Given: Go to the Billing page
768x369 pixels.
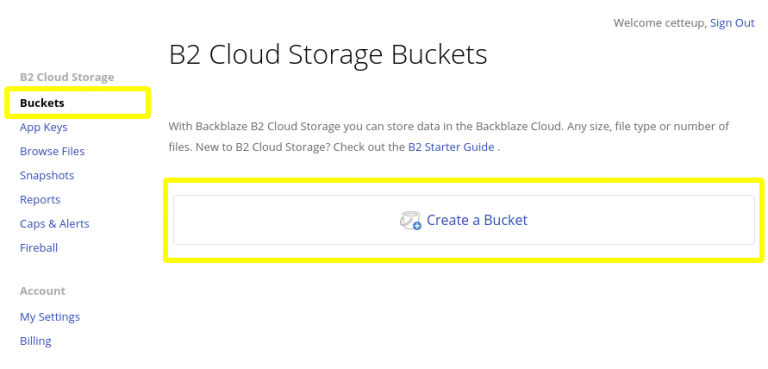Looking at the screenshot, I should coord(35,341).
